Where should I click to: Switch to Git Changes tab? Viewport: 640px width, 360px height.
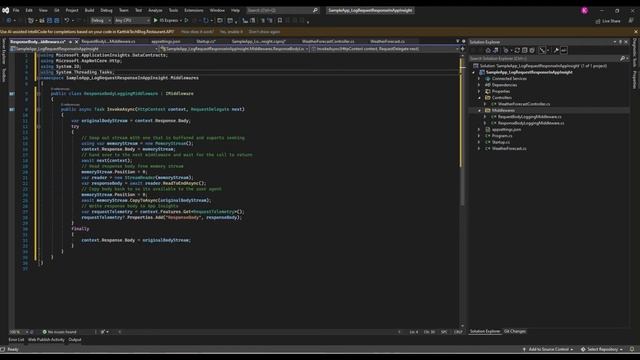click(x=515, y=331)
